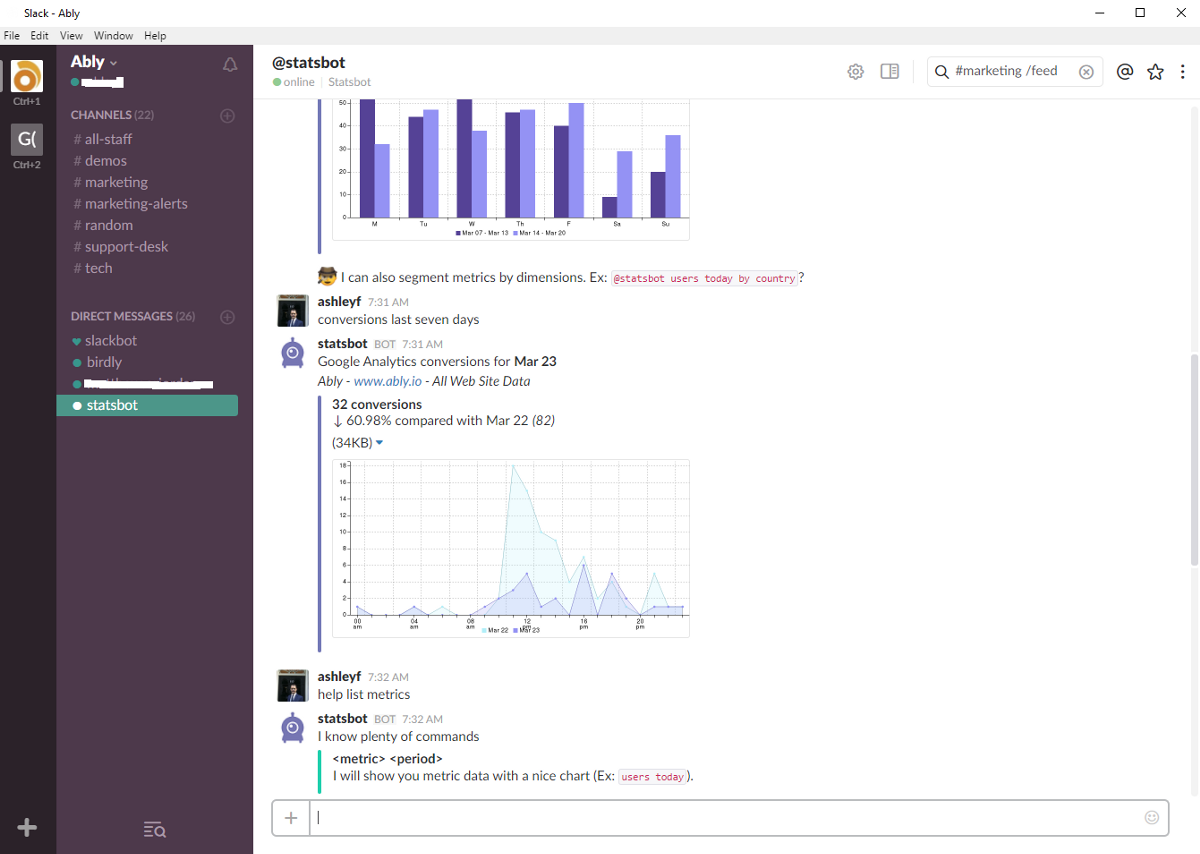
Task: Click in the message input field
Action: [x=739, y=818]
